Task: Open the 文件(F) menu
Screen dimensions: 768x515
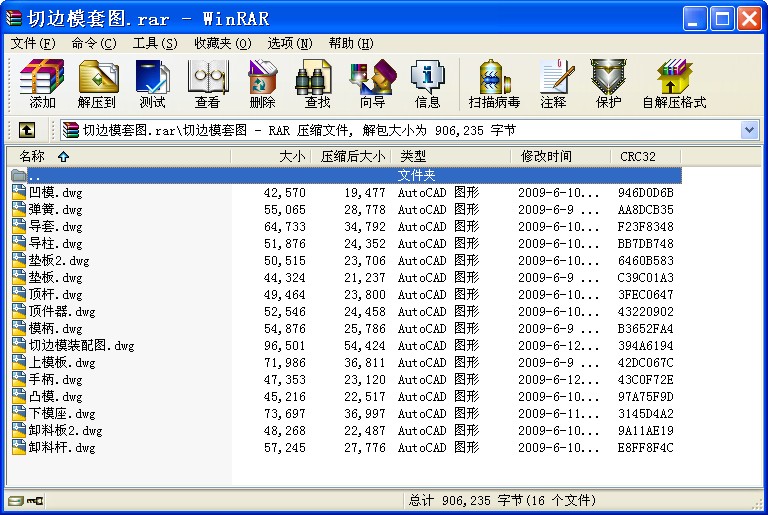Action: [x=33, y=44]
